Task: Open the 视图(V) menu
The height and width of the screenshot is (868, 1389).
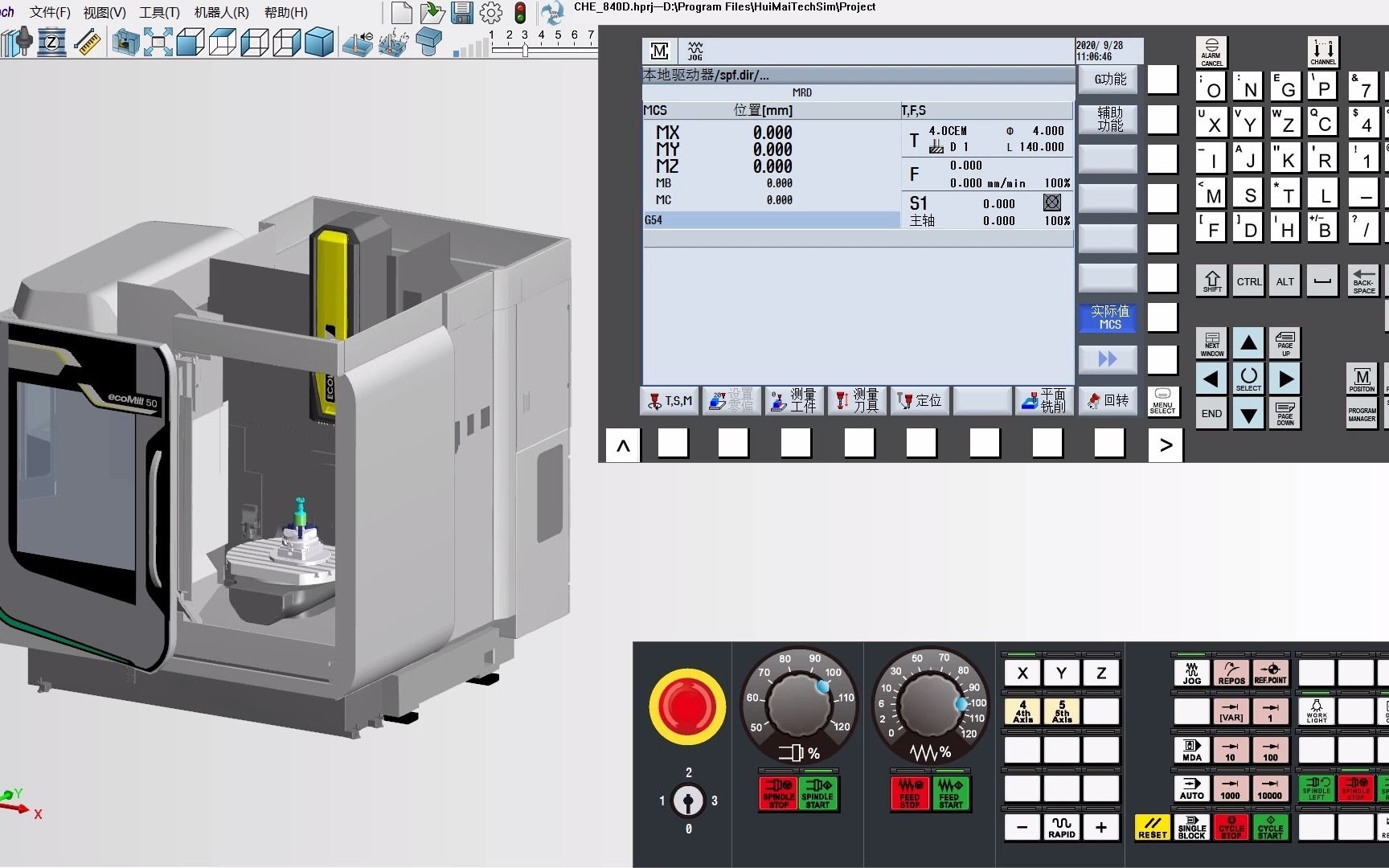Action: point(104,12)
